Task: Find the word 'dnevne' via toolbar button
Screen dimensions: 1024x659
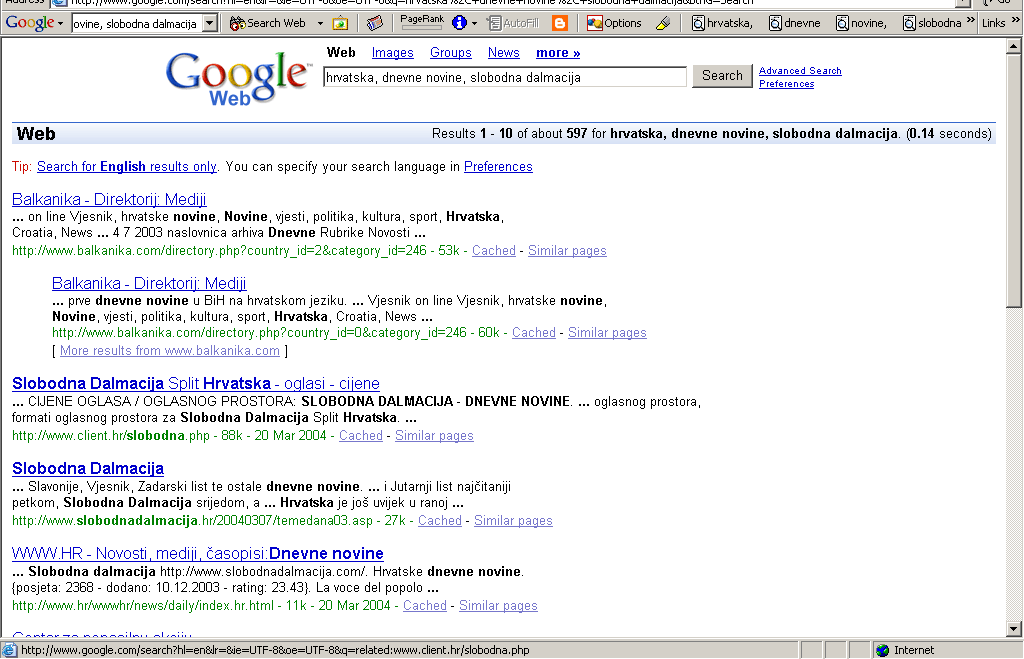Action: [x=795, y=24]
